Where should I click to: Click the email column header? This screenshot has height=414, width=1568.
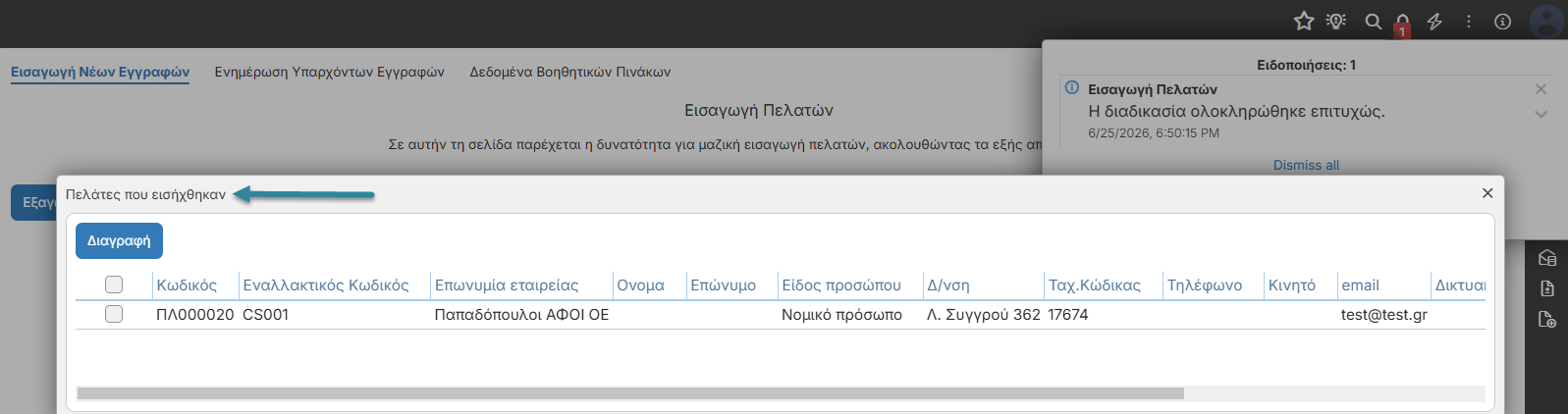coord(1360,285)
